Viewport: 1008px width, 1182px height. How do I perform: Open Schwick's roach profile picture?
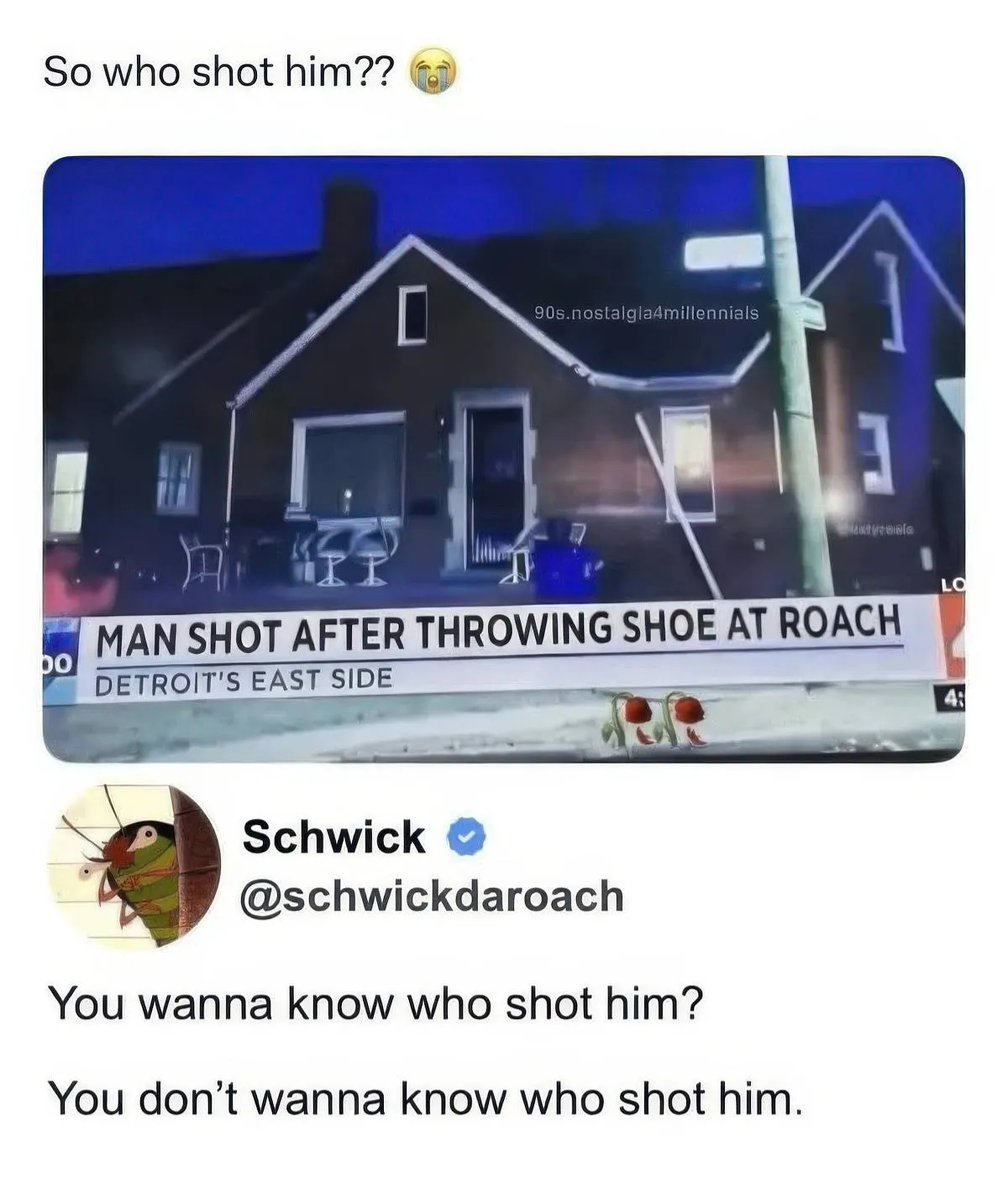(134, 864)
